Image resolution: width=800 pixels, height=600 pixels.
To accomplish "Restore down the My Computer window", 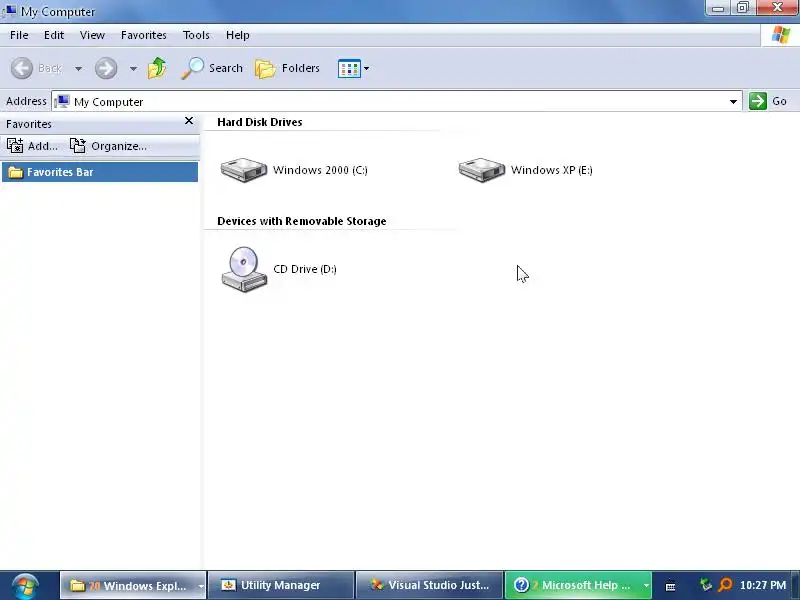I will pos(743,8).
